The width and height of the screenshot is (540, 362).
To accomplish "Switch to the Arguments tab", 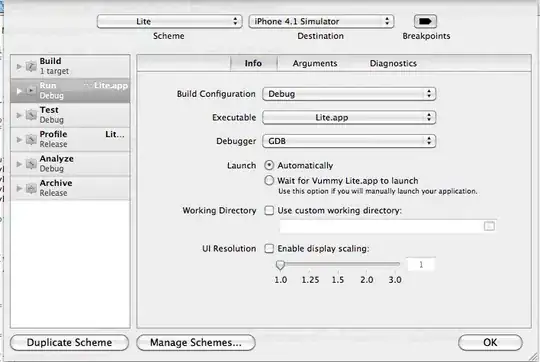I will [315, 63].
